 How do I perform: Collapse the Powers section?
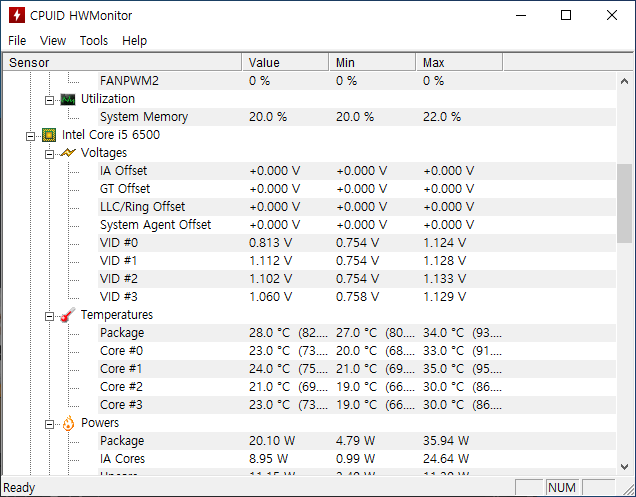[x=49, y=424]
